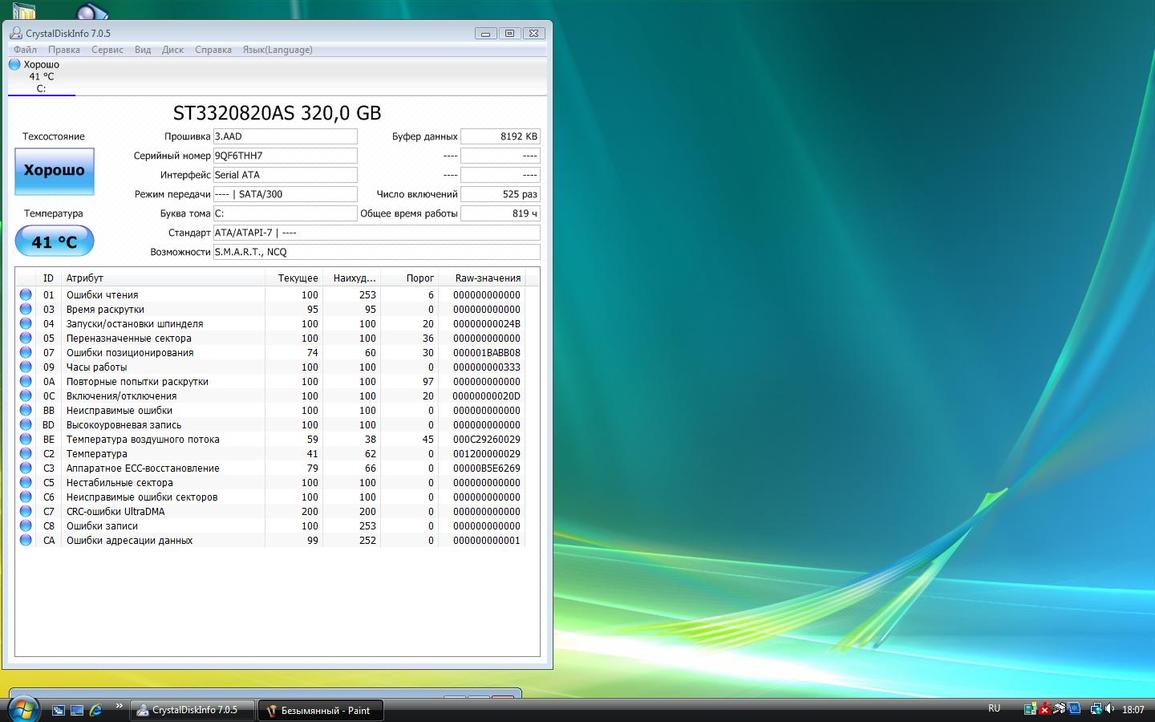The width and height of the screenshot is (1155, 722).
Task: Click the taskbar clock showing 18:07
Action: pyautogui.click(x=1133, y=709)
